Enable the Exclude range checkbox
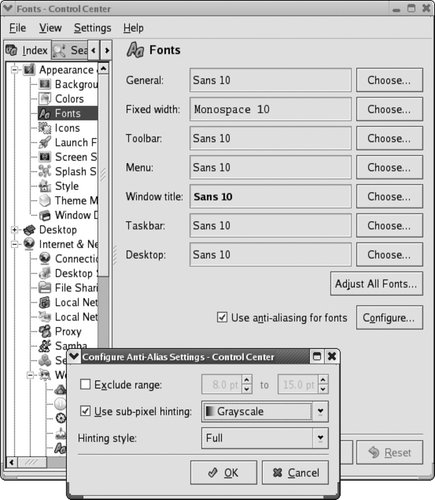Image resolution: width=435 pixels, height=500 pixels. 85,384
